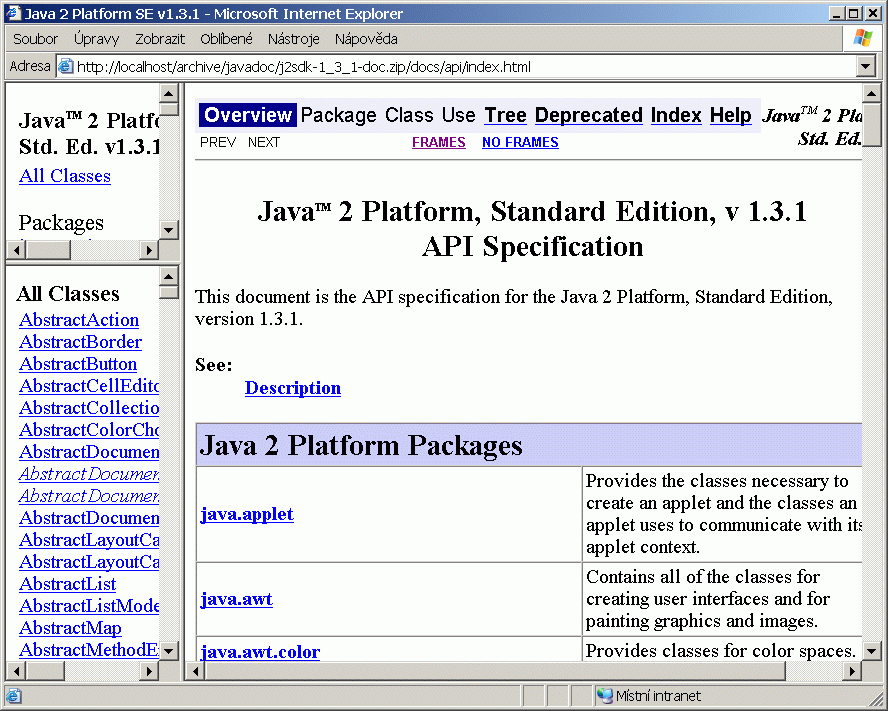
Task: Click the Internet Explorer icon in the title bar
Action: pos(13,13)
